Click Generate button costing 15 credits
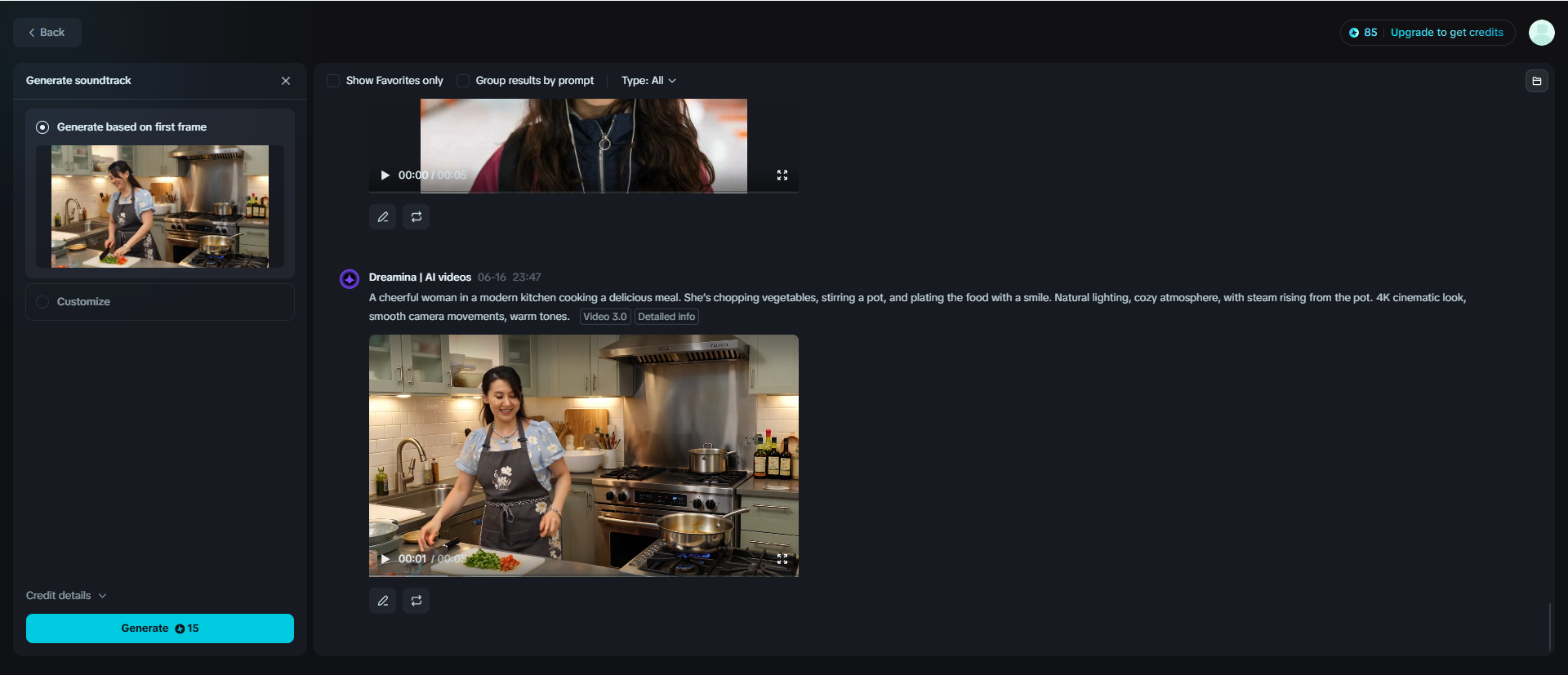1568x675 pixels. pos(160,628)
